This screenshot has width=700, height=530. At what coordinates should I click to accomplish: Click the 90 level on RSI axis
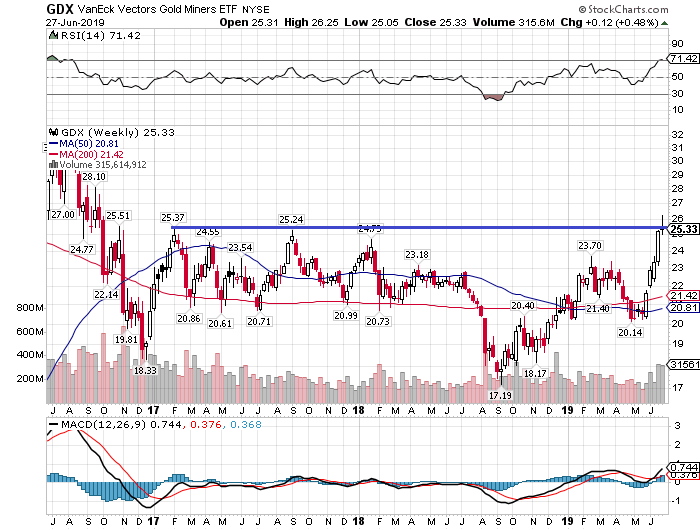pos(677,43)
